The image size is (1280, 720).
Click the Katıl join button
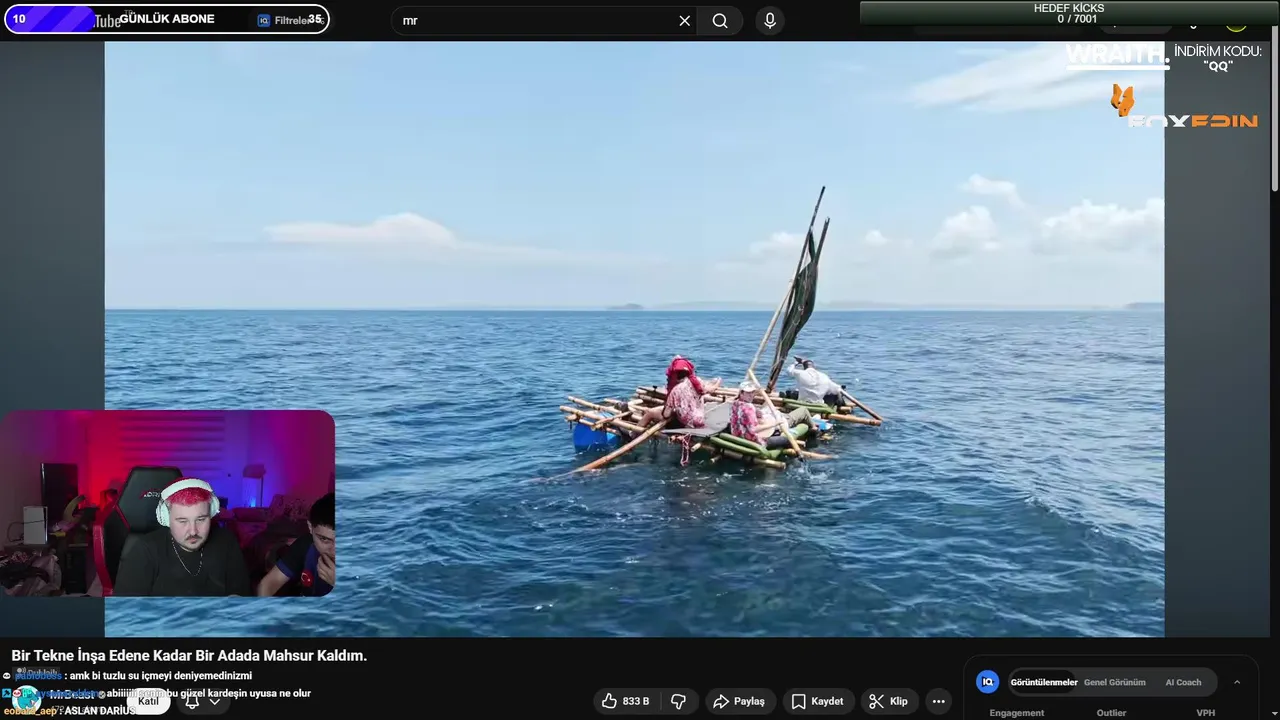click(148, 701)
